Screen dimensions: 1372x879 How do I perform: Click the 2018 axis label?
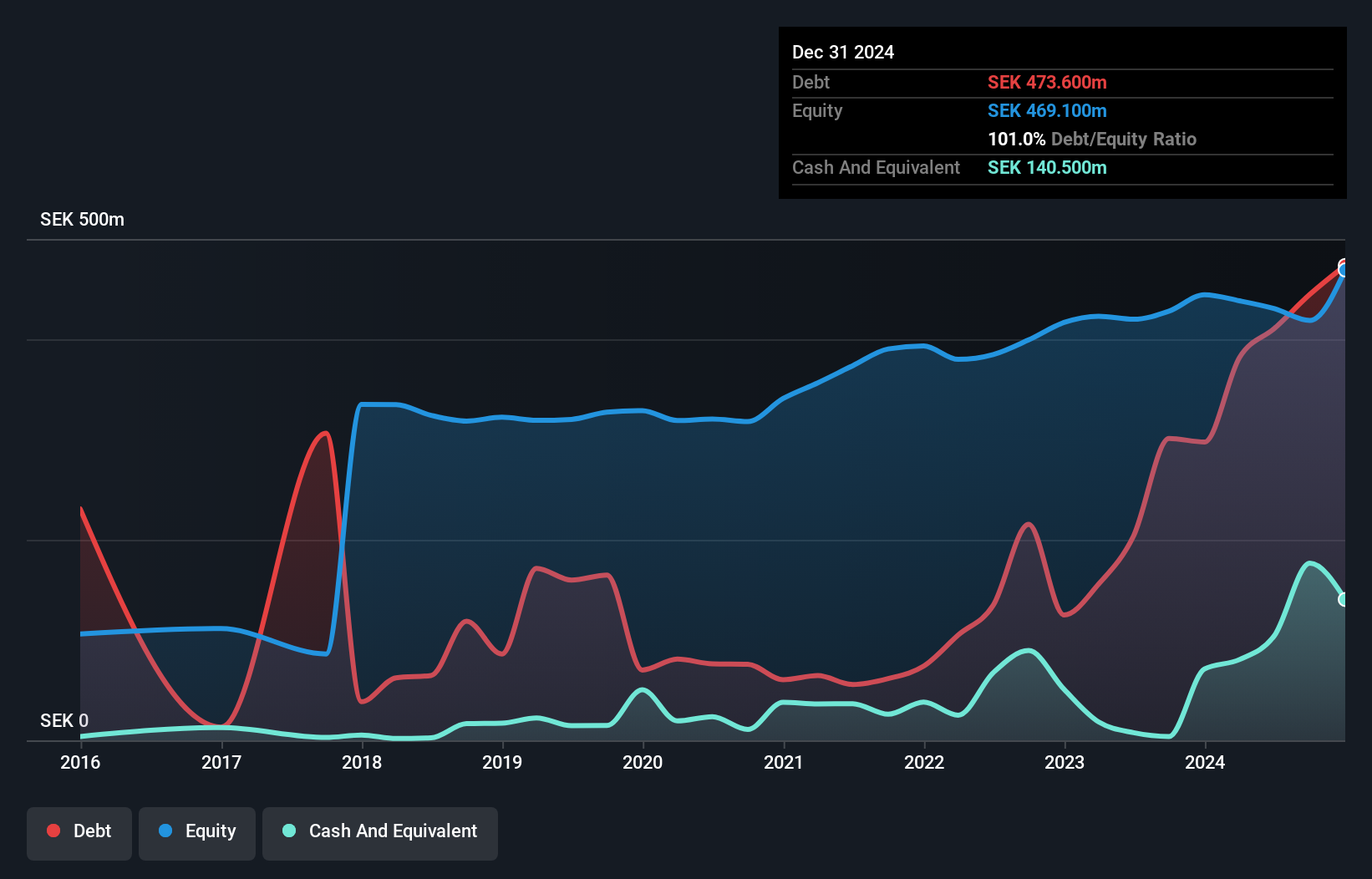tap(362, 762)
